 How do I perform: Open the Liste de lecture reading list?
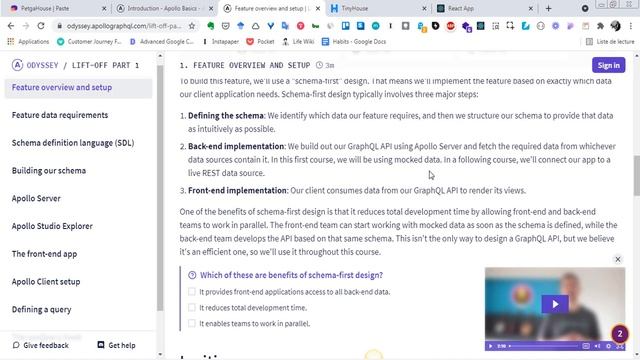(611, 41)
